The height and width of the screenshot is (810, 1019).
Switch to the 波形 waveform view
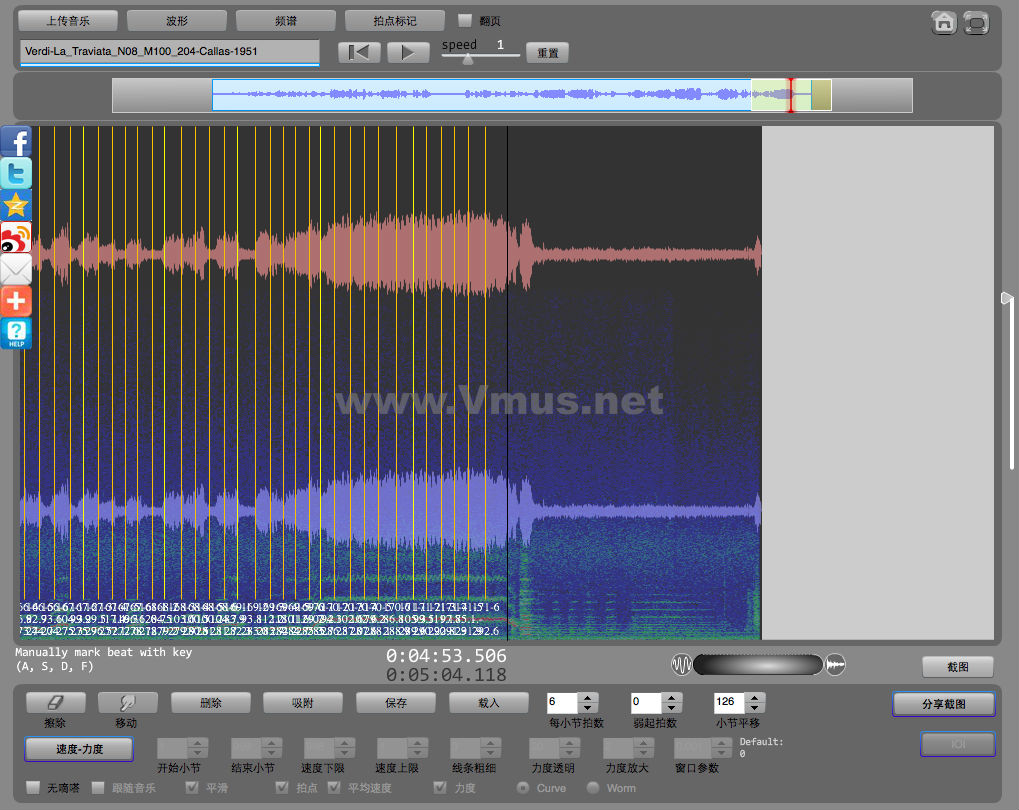tap(177, 21)
